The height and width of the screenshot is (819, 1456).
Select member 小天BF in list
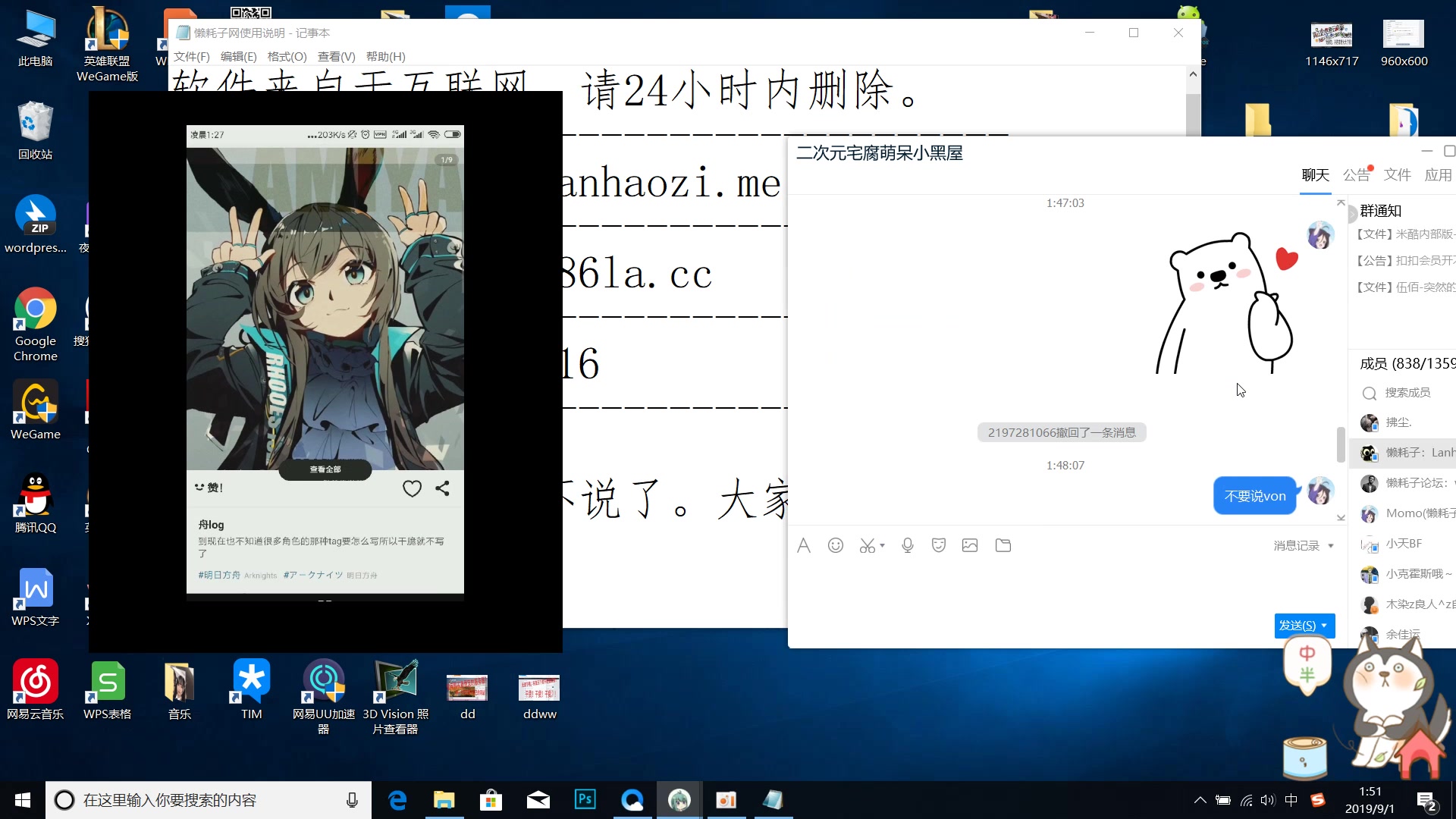(1403, 544)
